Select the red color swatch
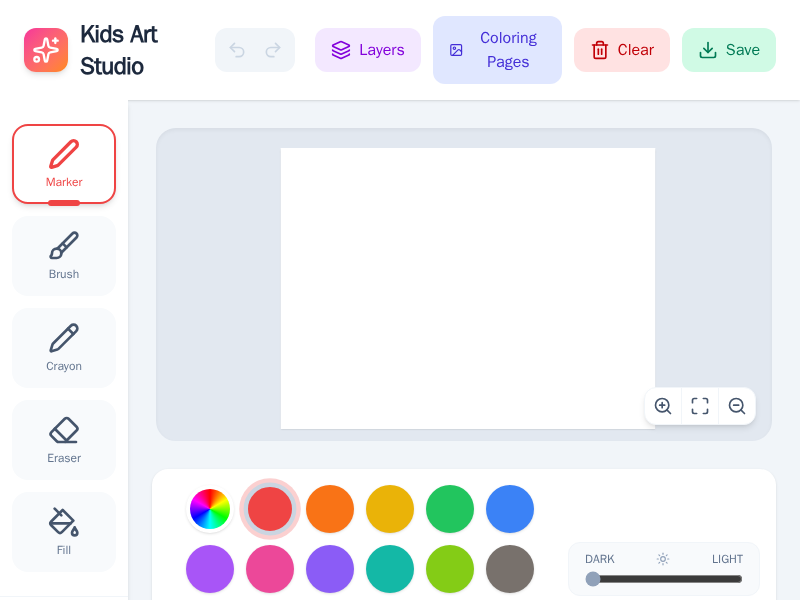800x600 pixels. pyautogui.click(x=270, y=509)
